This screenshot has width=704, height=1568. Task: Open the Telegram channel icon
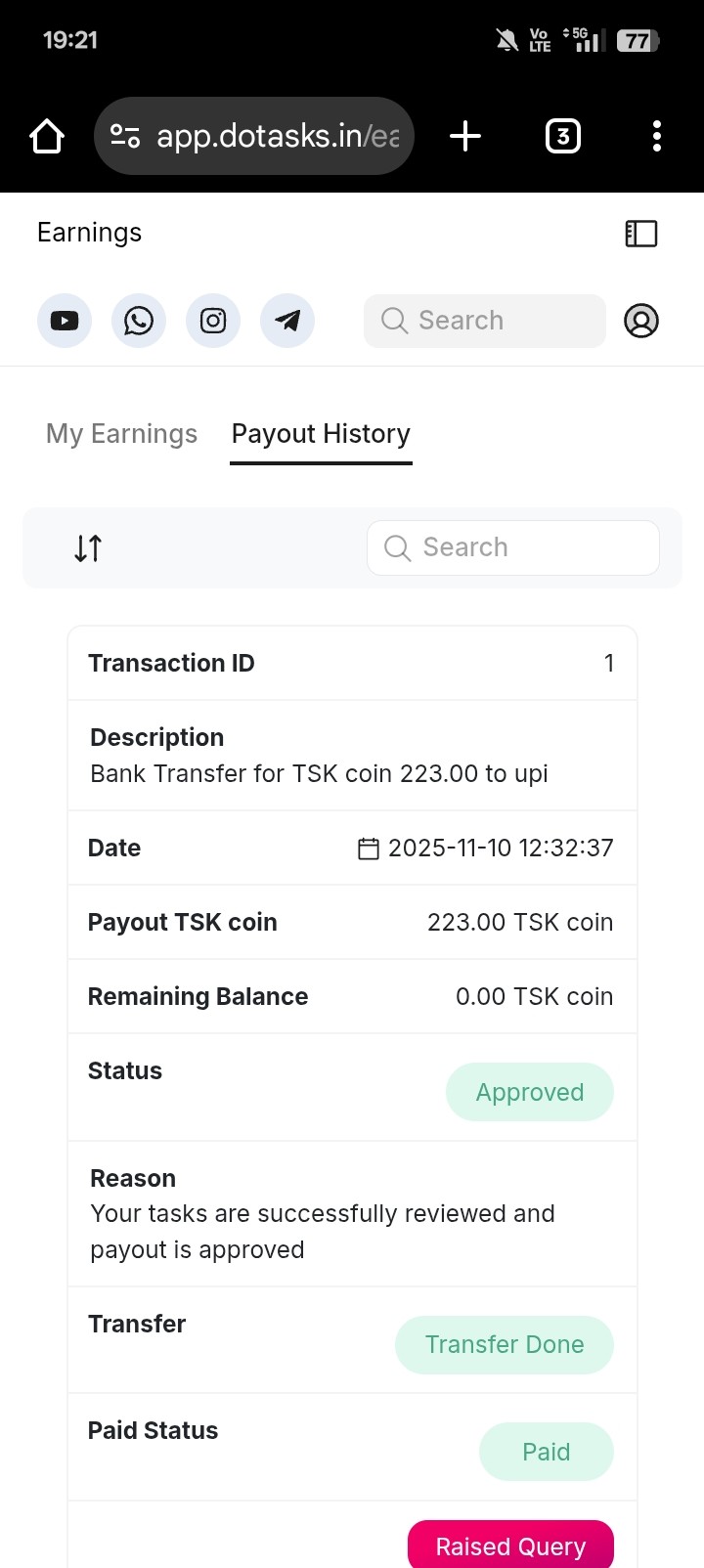287,321
